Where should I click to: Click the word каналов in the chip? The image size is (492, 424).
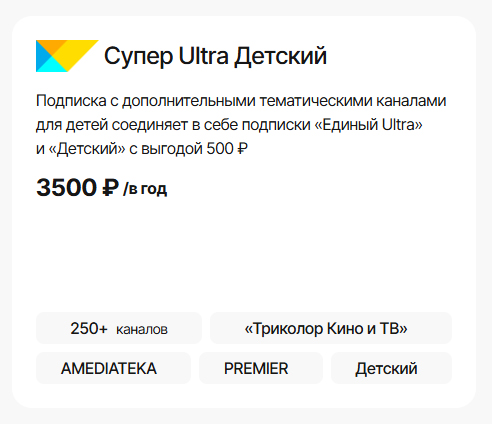142,329
